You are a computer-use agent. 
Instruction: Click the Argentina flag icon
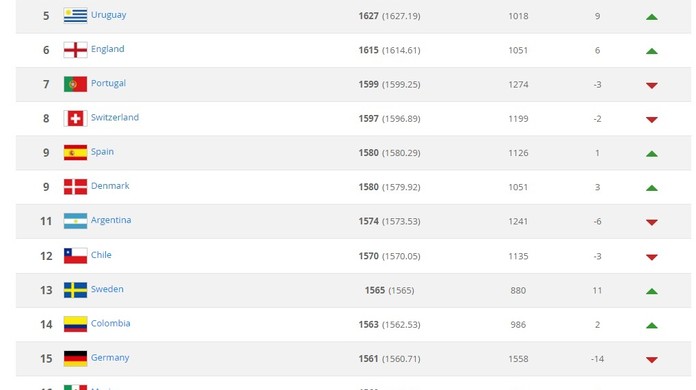click(x=75, y=221)
